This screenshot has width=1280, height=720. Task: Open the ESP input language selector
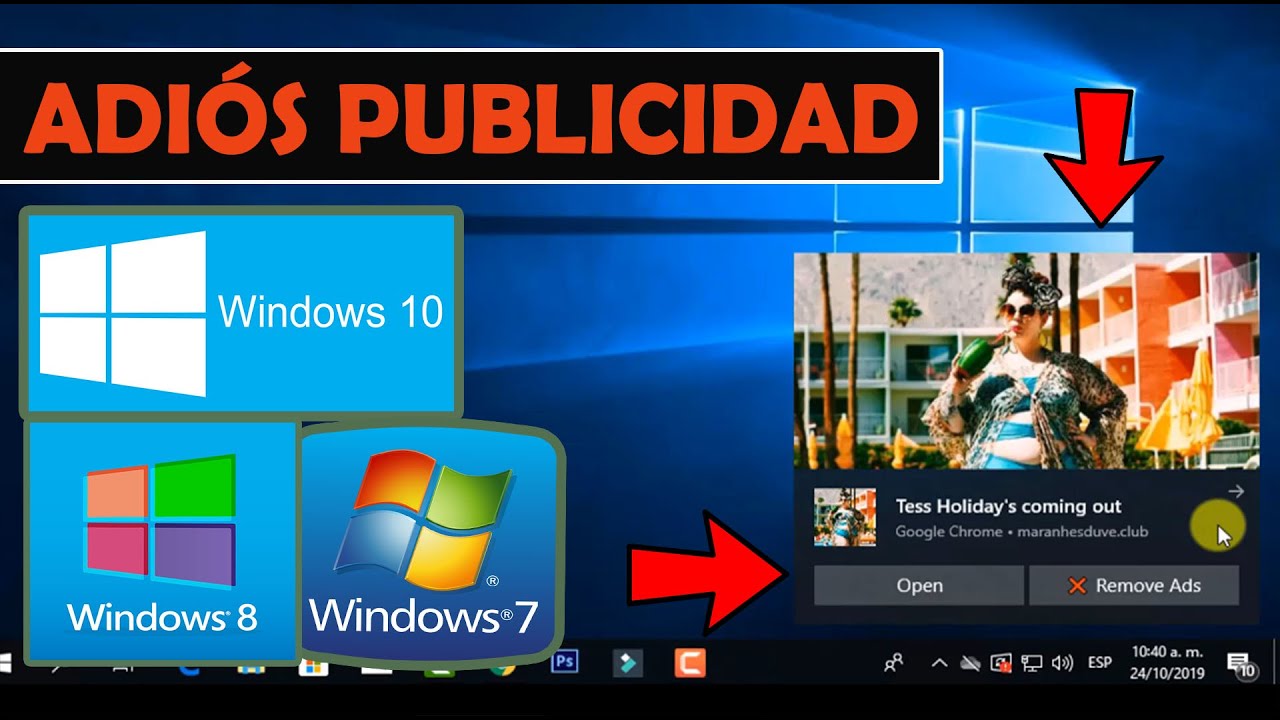click(1100, 662)
